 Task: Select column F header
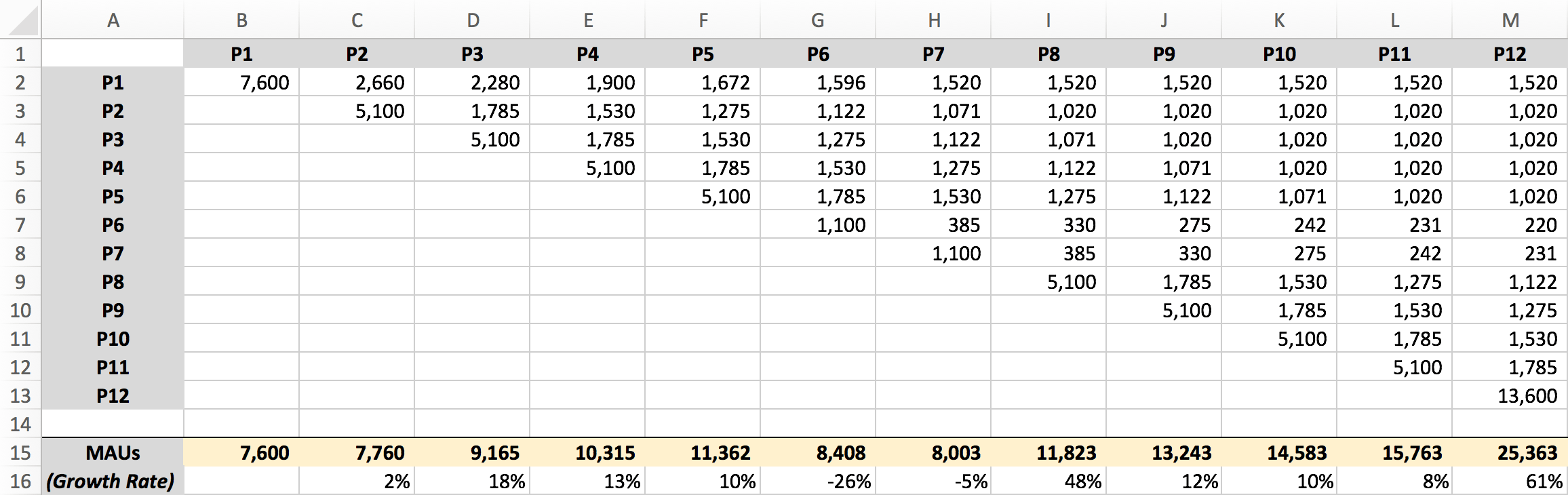703,19
